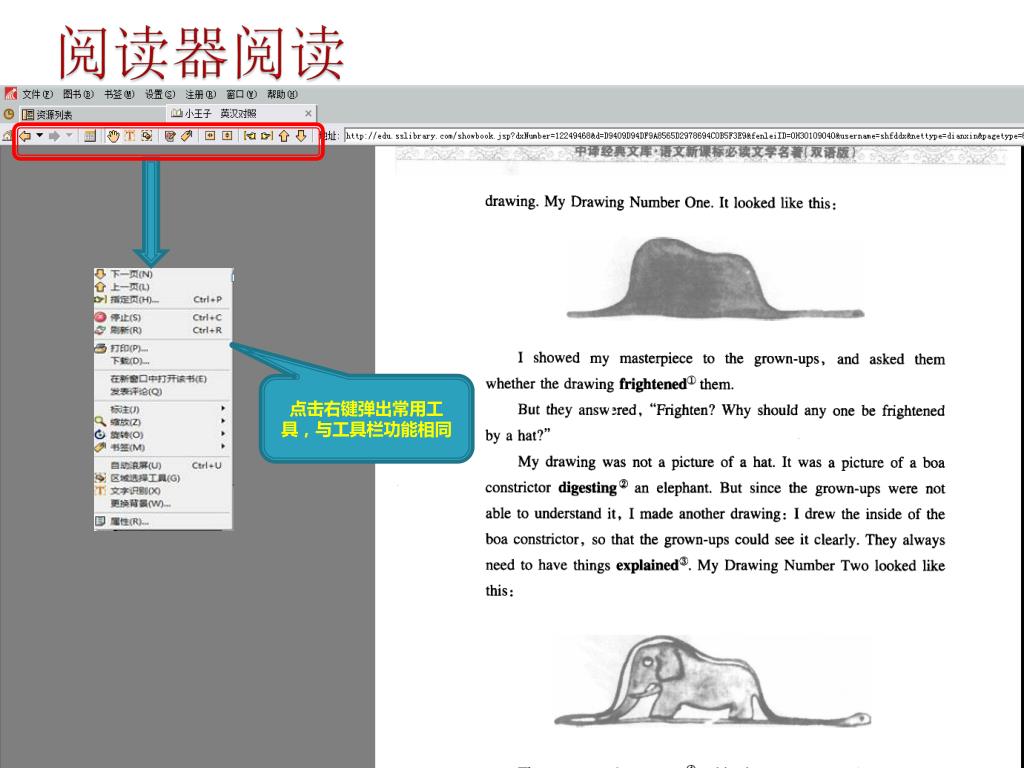Screen dimensions: 1024x768
Task: Choose 上一页(L) in the context menu
Action: pyautogui.click(x=163, y=287)
